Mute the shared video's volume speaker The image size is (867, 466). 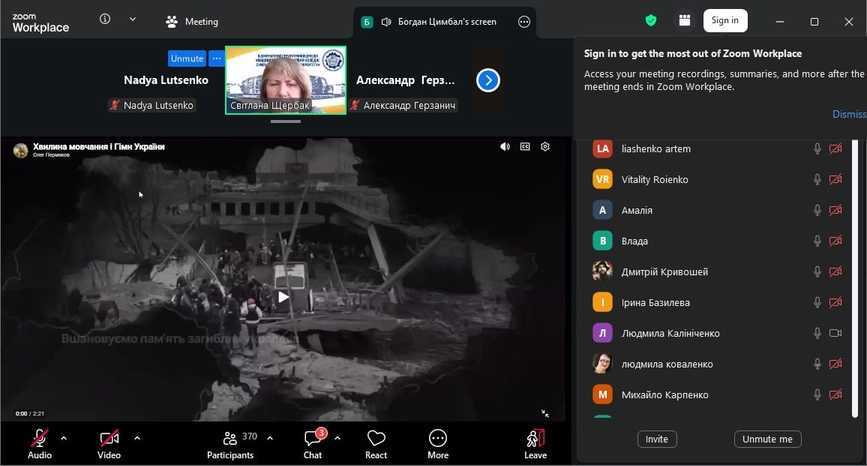[505, 147]
